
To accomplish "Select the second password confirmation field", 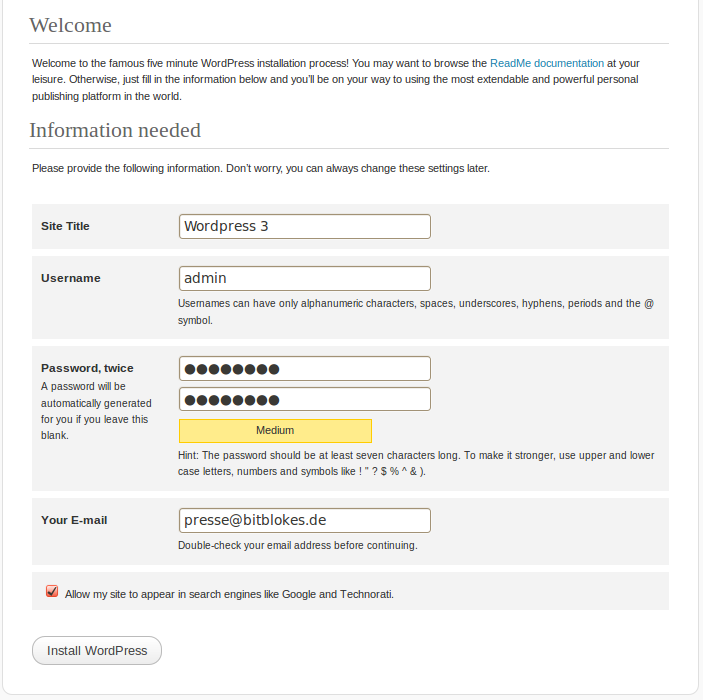I will (305, 399).
